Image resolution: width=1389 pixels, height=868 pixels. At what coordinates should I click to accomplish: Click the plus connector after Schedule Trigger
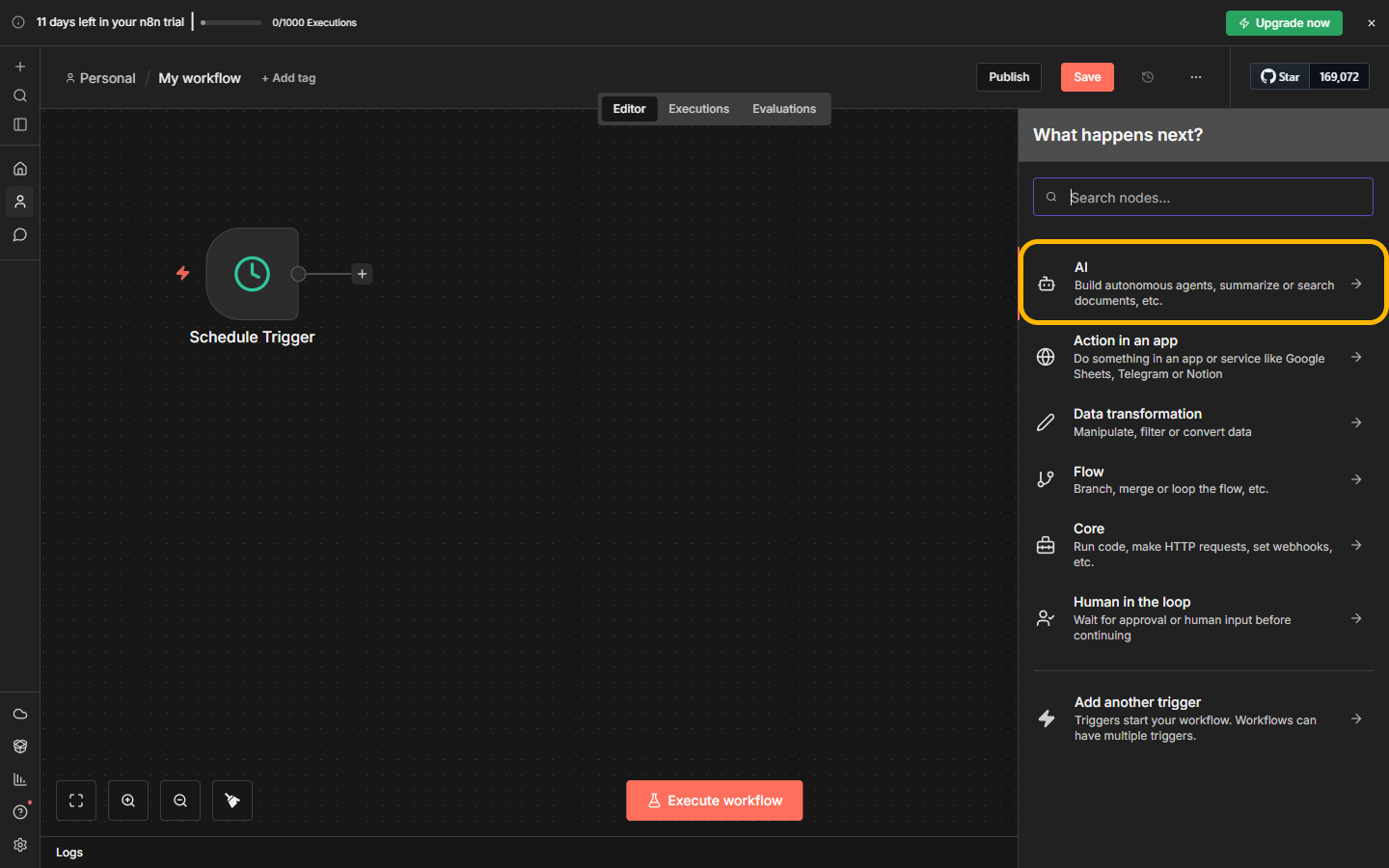pyautogui.click(x=362, y=274)
